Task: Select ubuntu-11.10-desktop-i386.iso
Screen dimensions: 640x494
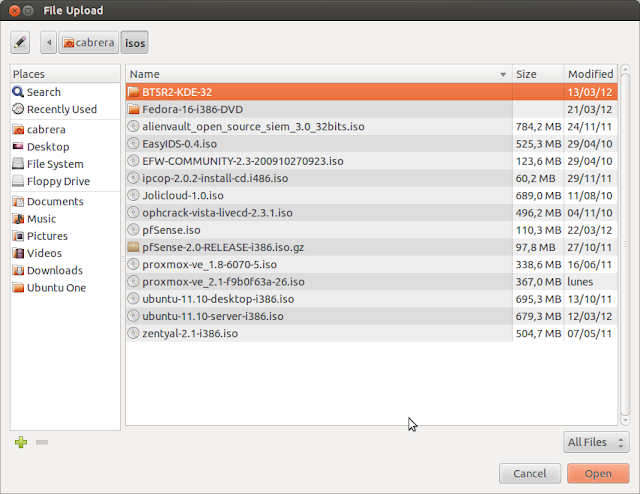Action: pos(371,299)
